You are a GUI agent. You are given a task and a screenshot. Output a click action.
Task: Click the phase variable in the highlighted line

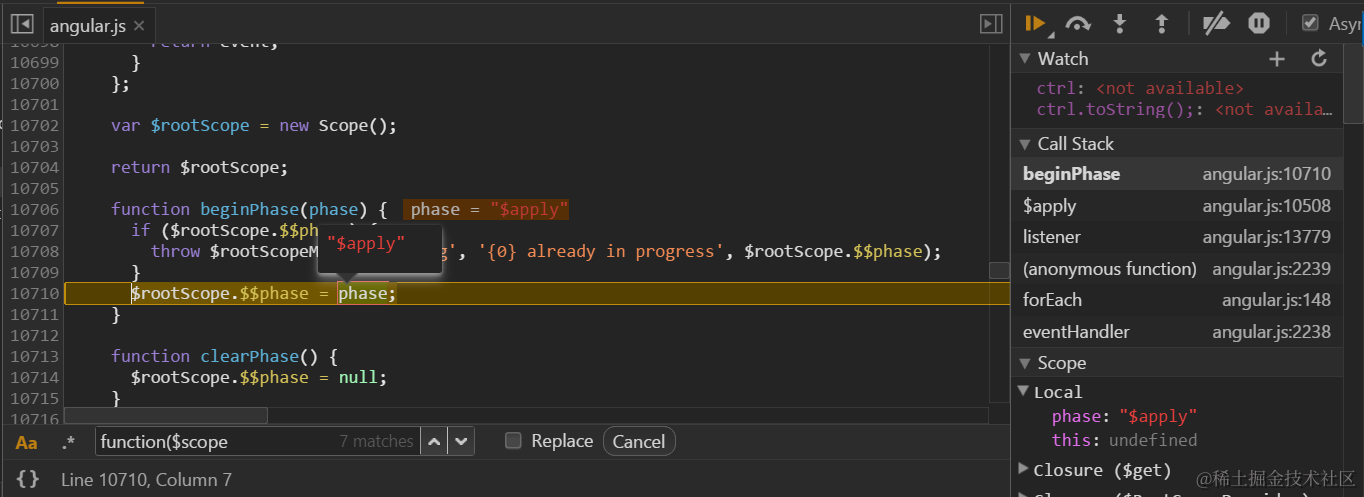click(x=363, y=293)
